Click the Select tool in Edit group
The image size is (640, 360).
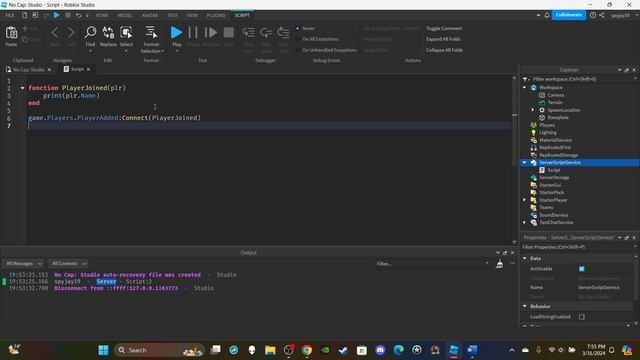pos(126,33)
